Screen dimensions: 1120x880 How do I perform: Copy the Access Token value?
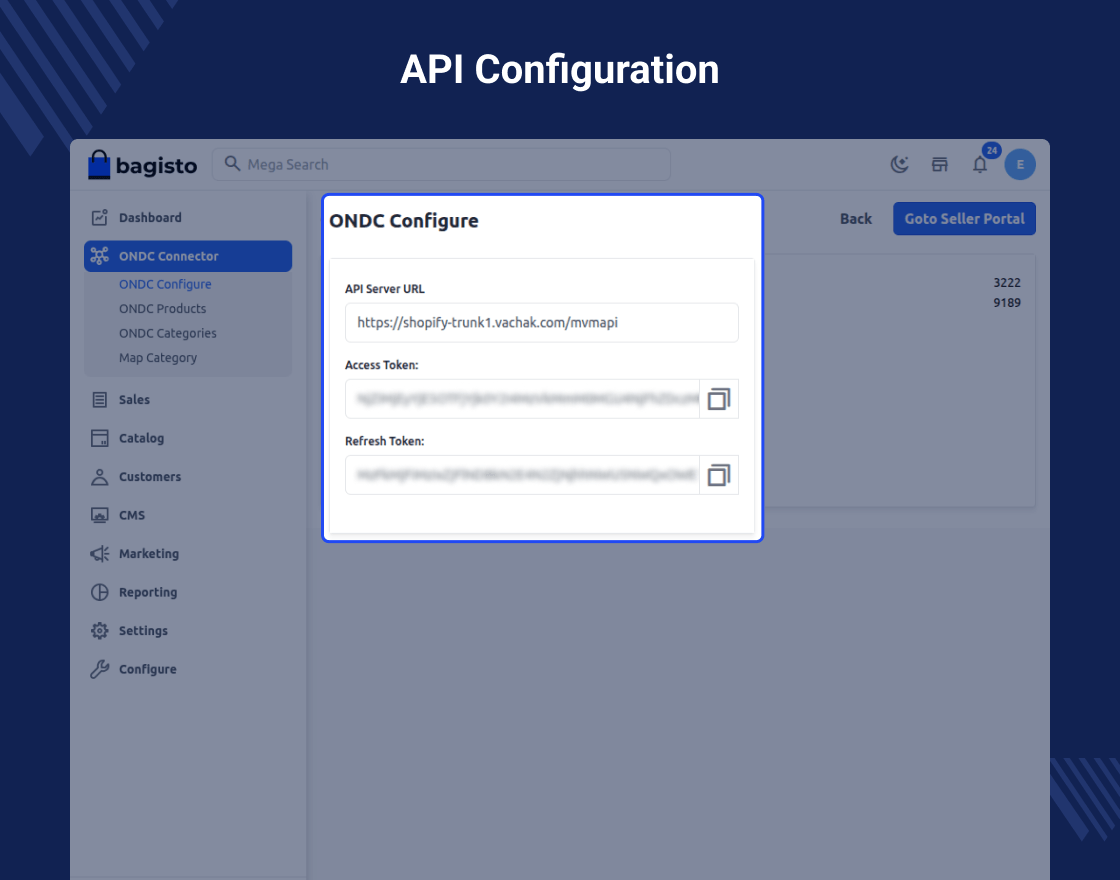[718, 399]
